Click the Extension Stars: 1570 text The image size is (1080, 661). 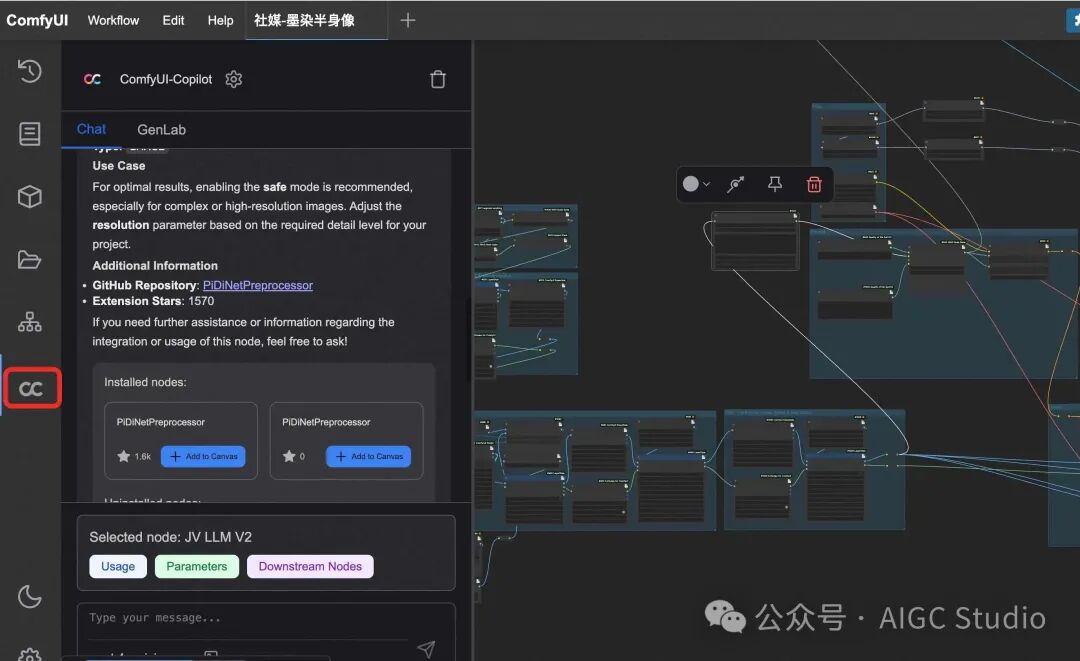pos(153,301)
